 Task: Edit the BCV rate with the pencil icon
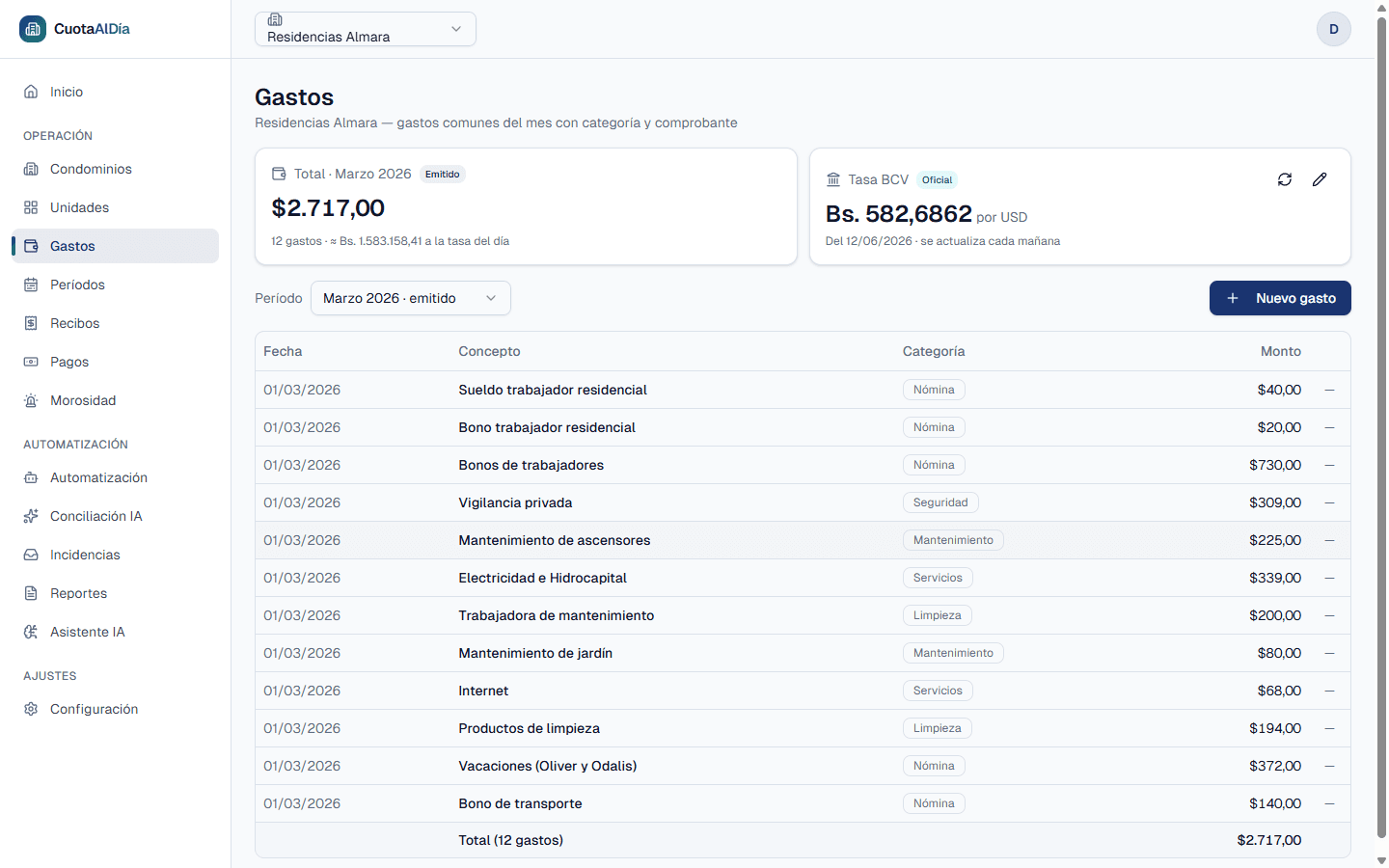1320,179
